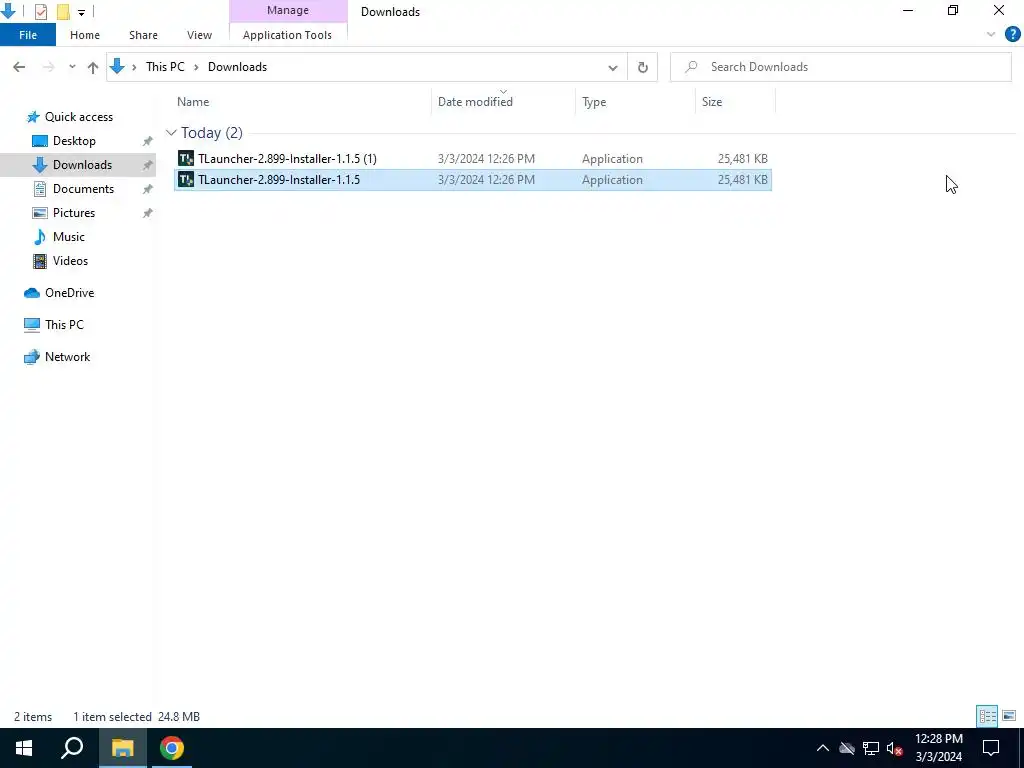Click the Manage contextual tab

[x=288, y=10]
